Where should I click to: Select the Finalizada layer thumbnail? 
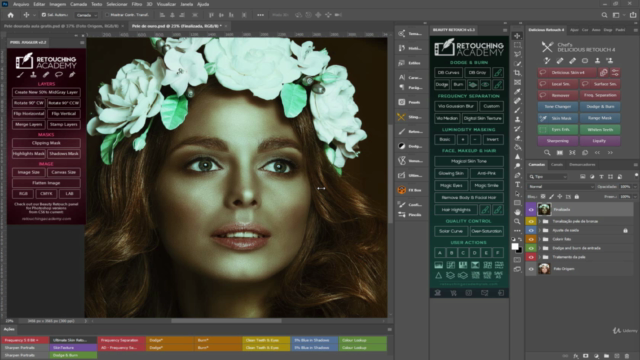pyautogui.click(x=544, y=209)
